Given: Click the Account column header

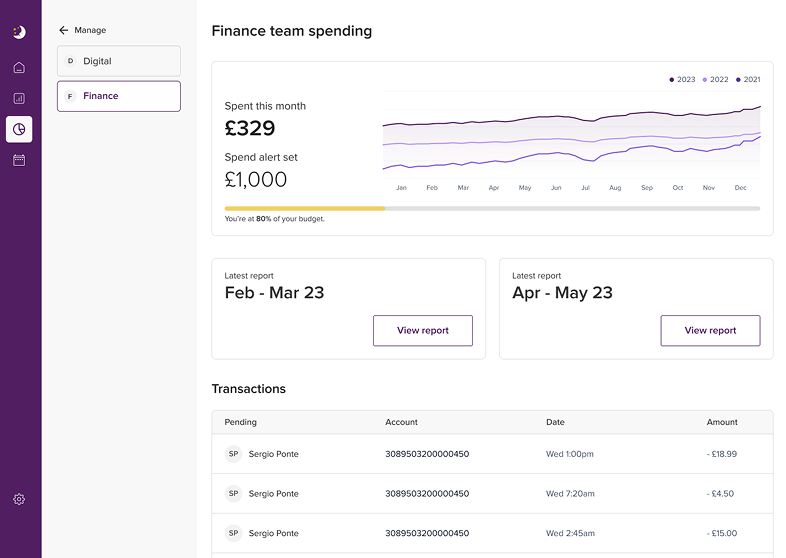Looking at the screenshot, I should (401, 422).
